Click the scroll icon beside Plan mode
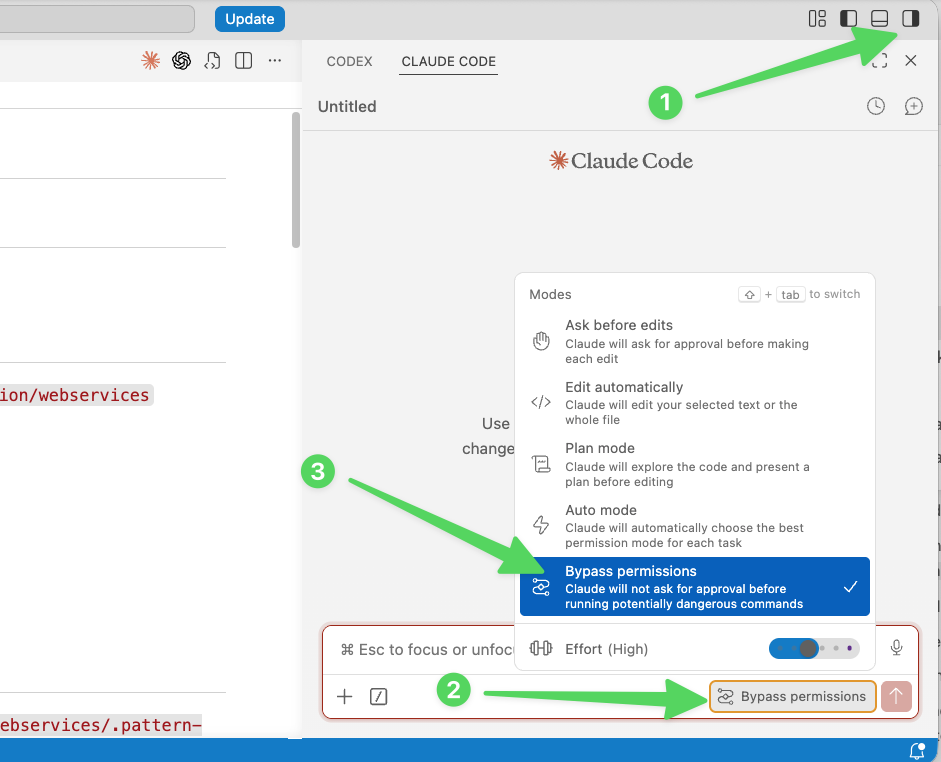The image size is (941, 762). [x=541, y=464]
